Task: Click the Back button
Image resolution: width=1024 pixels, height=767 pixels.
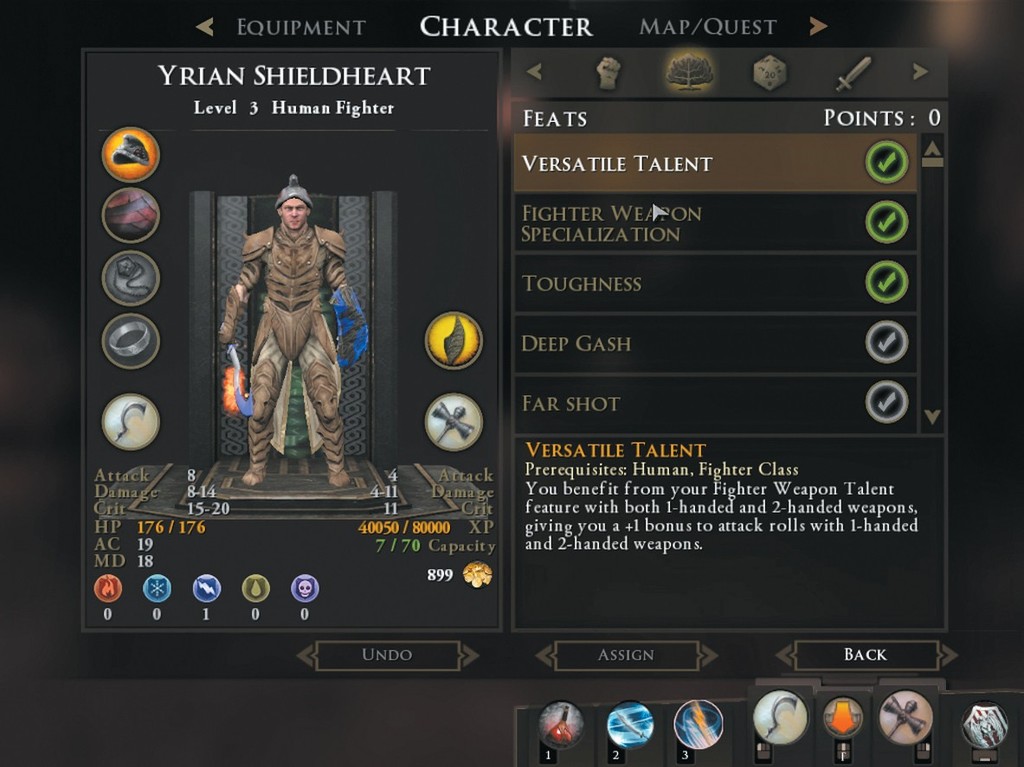Action: pos(865,655)
